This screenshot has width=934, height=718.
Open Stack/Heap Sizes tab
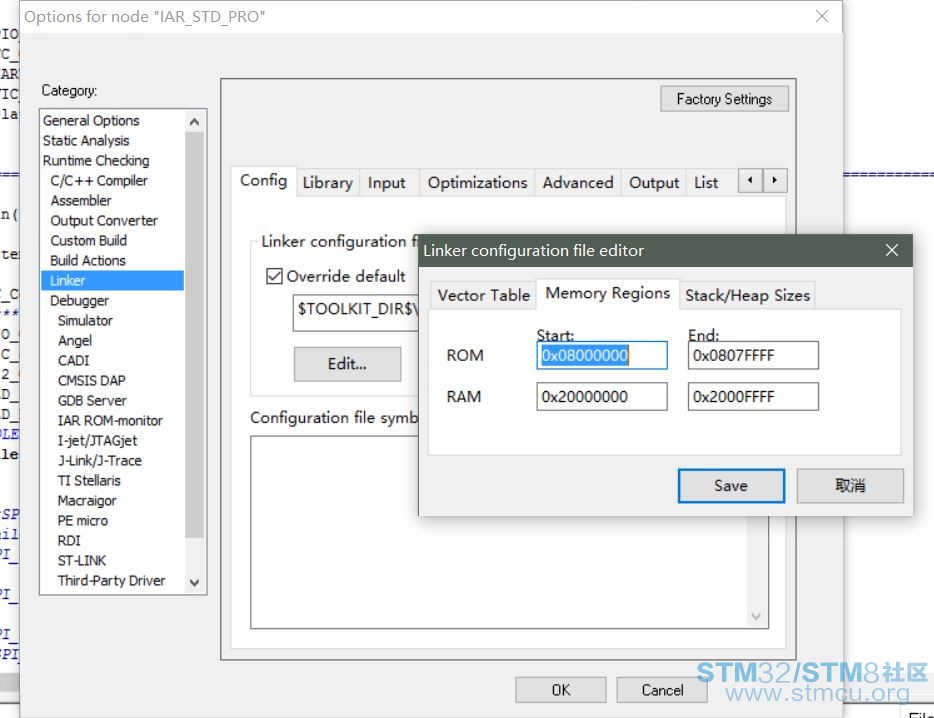point(748,295)
